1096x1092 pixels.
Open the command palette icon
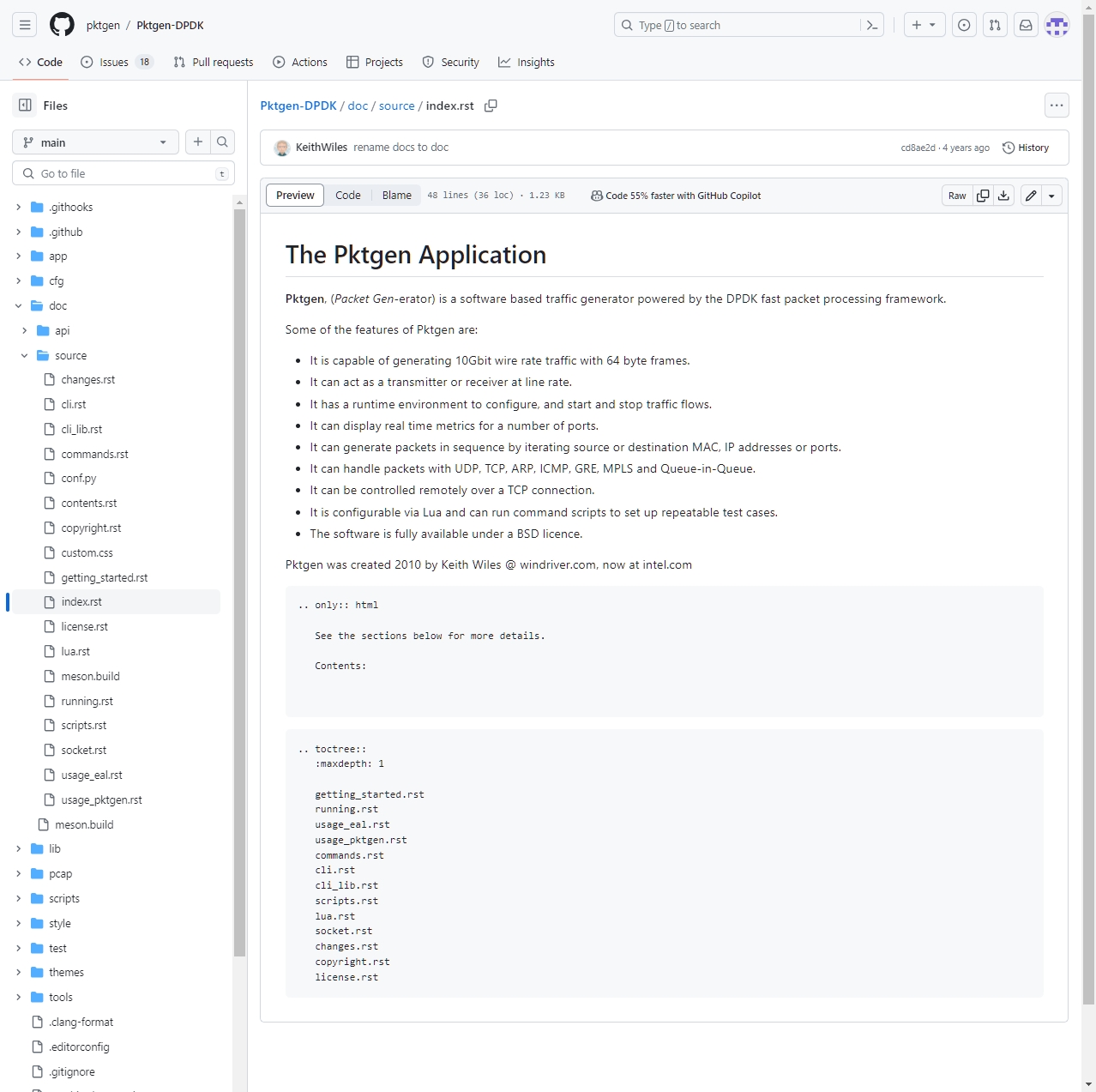tap(872, 25)
